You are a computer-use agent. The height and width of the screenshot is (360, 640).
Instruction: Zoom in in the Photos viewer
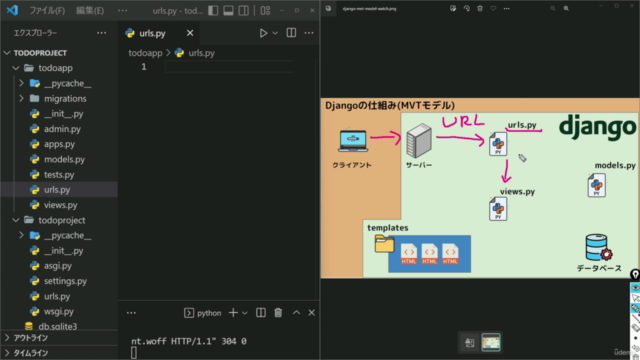(566, 9)
